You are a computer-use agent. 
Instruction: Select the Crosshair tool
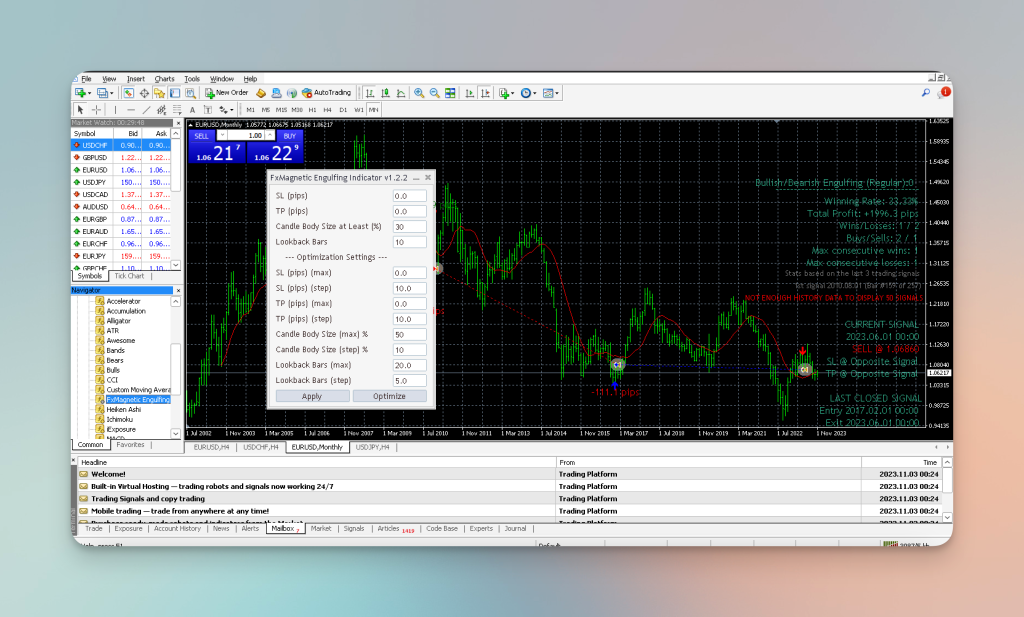click(x=95, y=107)
